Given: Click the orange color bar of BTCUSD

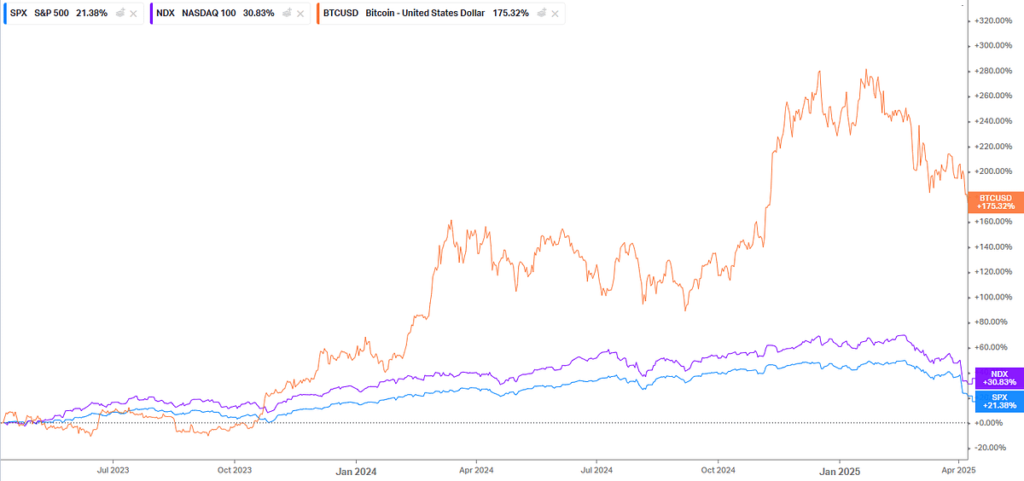Looking at the screenshot, I should 316,14.
